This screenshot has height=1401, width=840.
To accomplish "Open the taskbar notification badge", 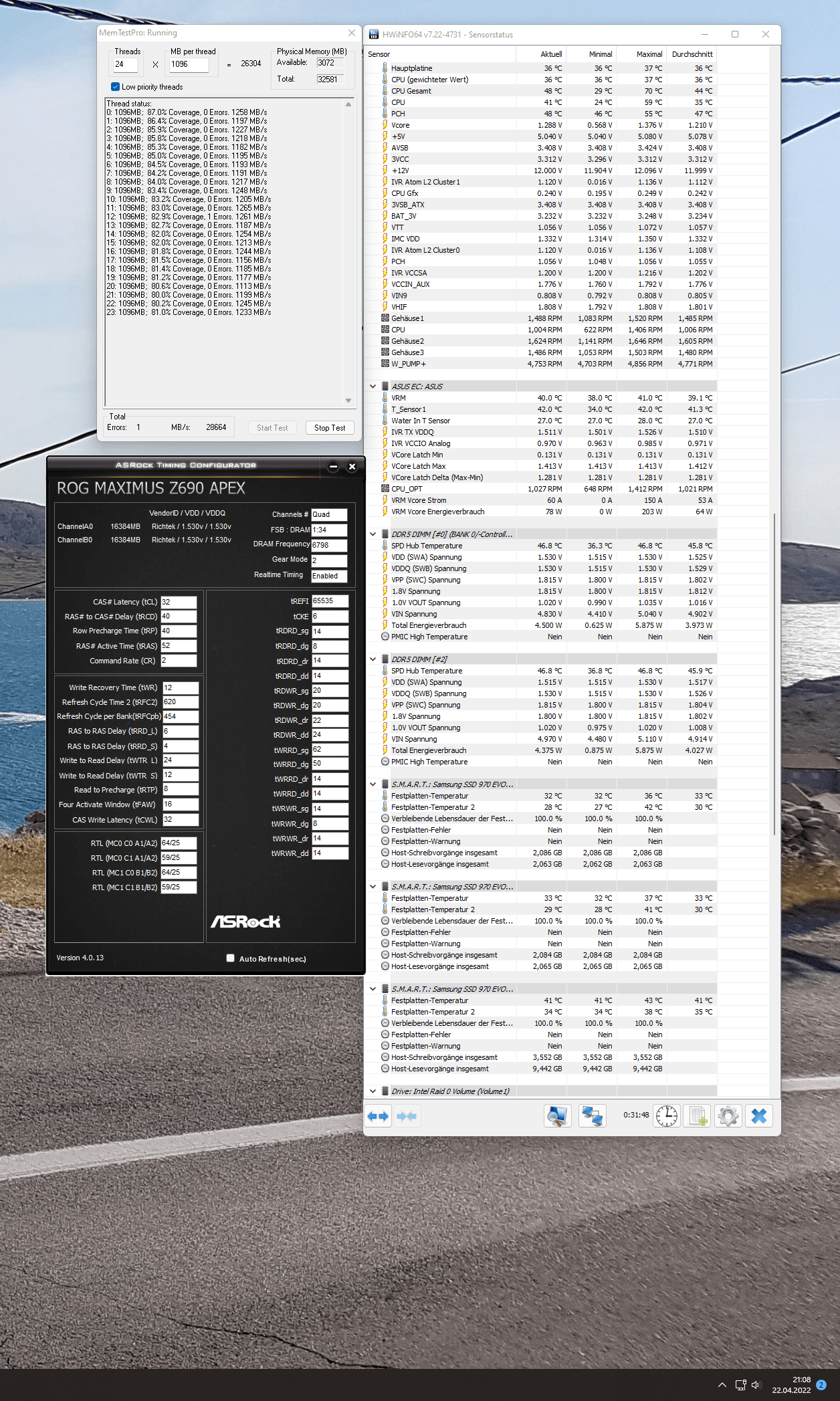I will coord(821,1384).
